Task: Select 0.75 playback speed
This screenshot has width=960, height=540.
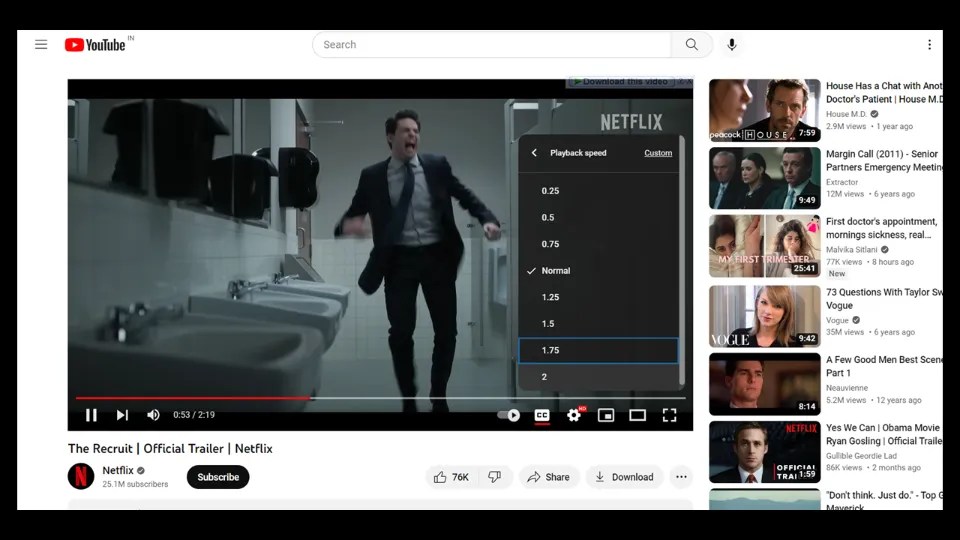Action: tap(598, 244)
